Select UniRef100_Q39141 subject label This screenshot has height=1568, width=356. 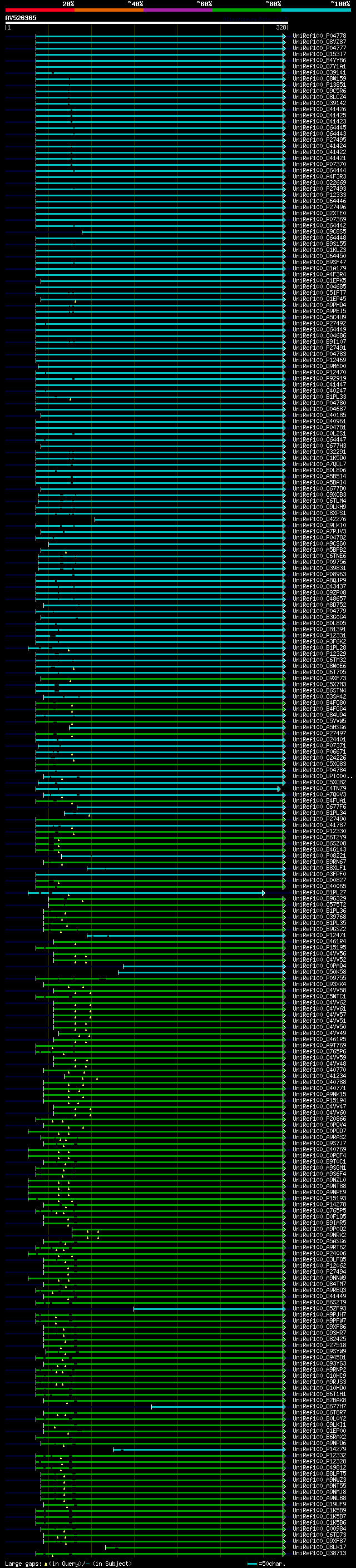[x=319, y=72]
